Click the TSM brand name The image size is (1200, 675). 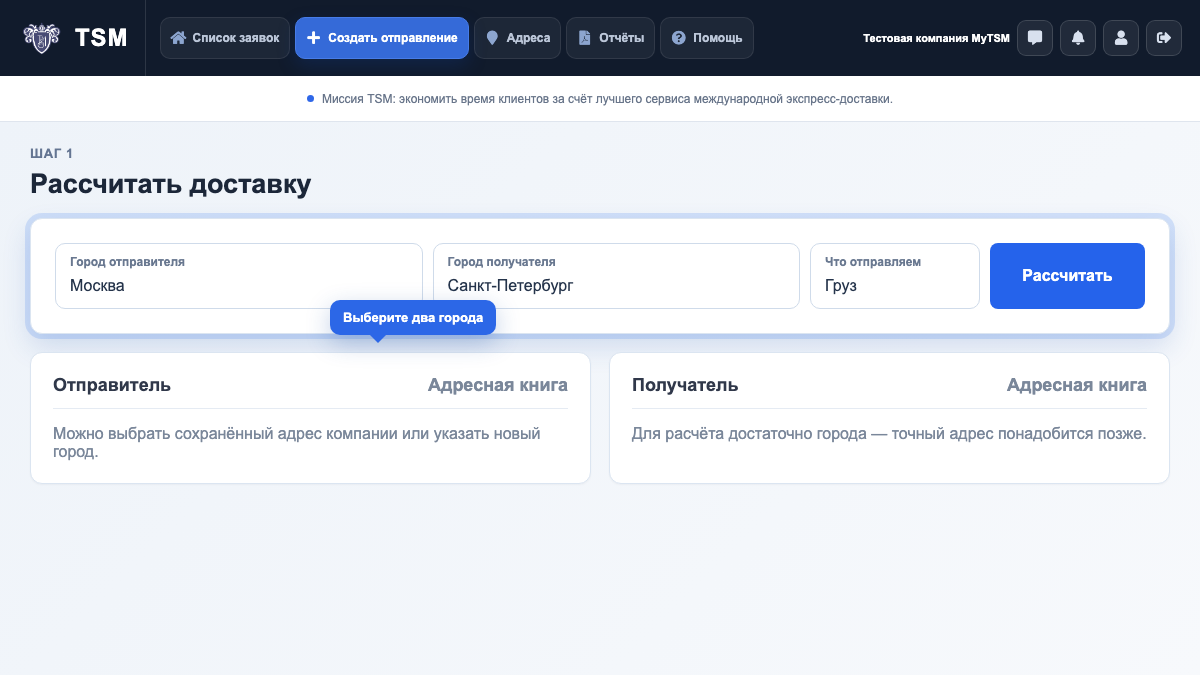click(x=102, y=38)
